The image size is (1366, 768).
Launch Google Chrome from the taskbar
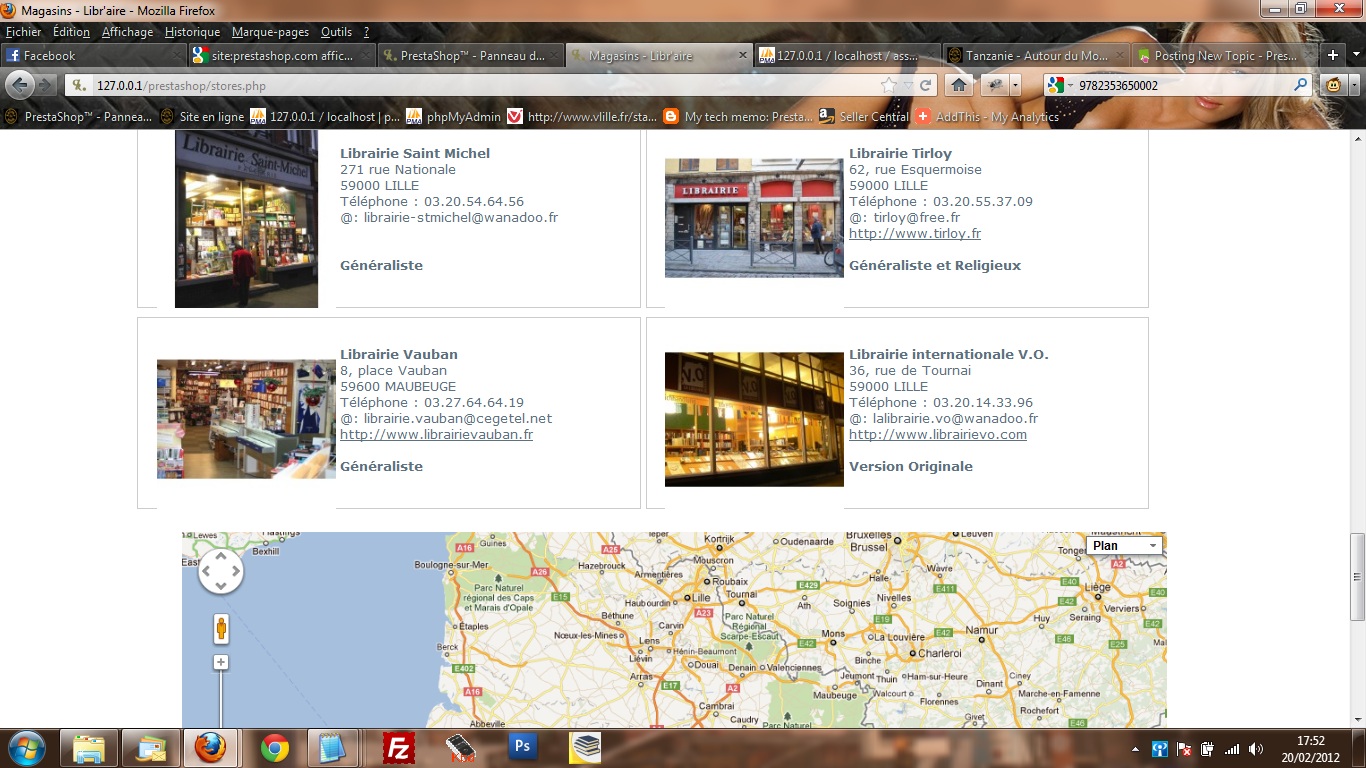[x=275, y=748]
